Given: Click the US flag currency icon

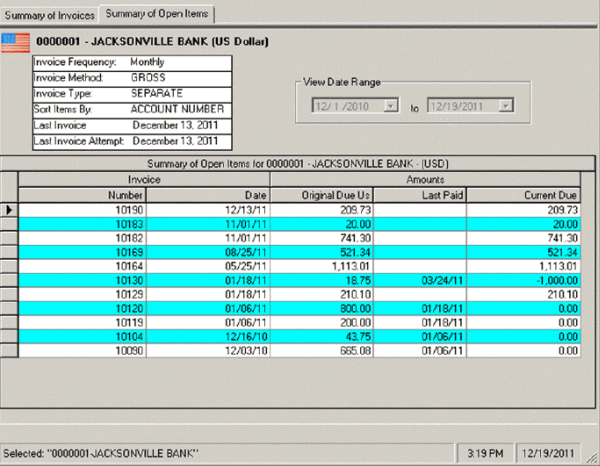Looking at the screenshot, I should (16, 42).
